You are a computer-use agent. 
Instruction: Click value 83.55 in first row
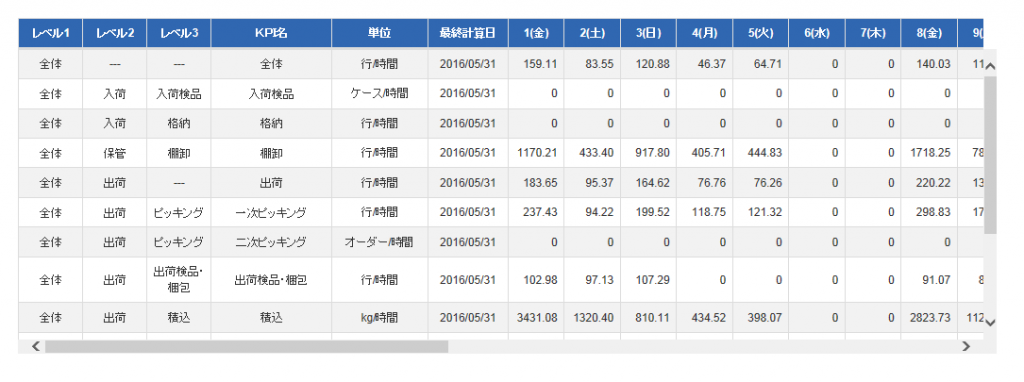[x=601, y=64]
